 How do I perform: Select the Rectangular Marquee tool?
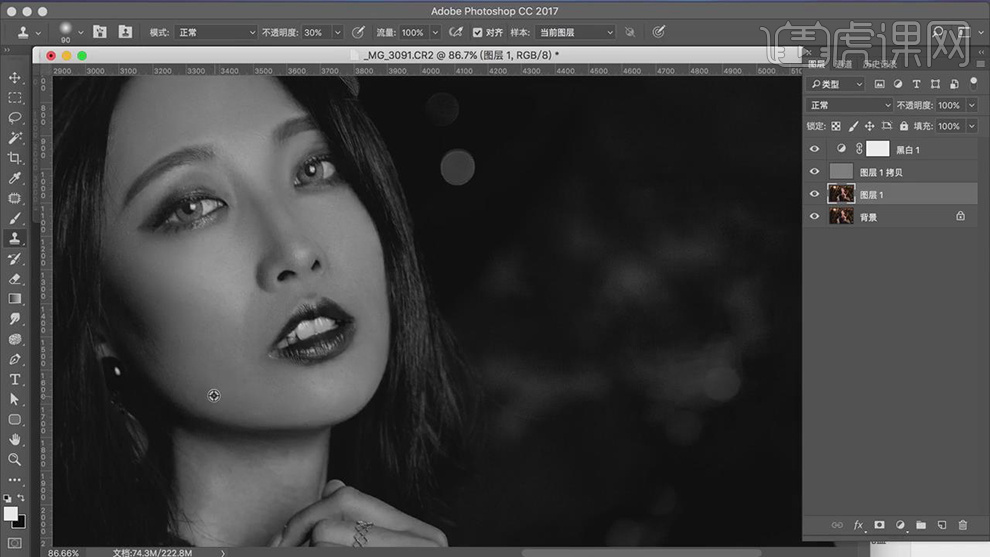point(15,98)
